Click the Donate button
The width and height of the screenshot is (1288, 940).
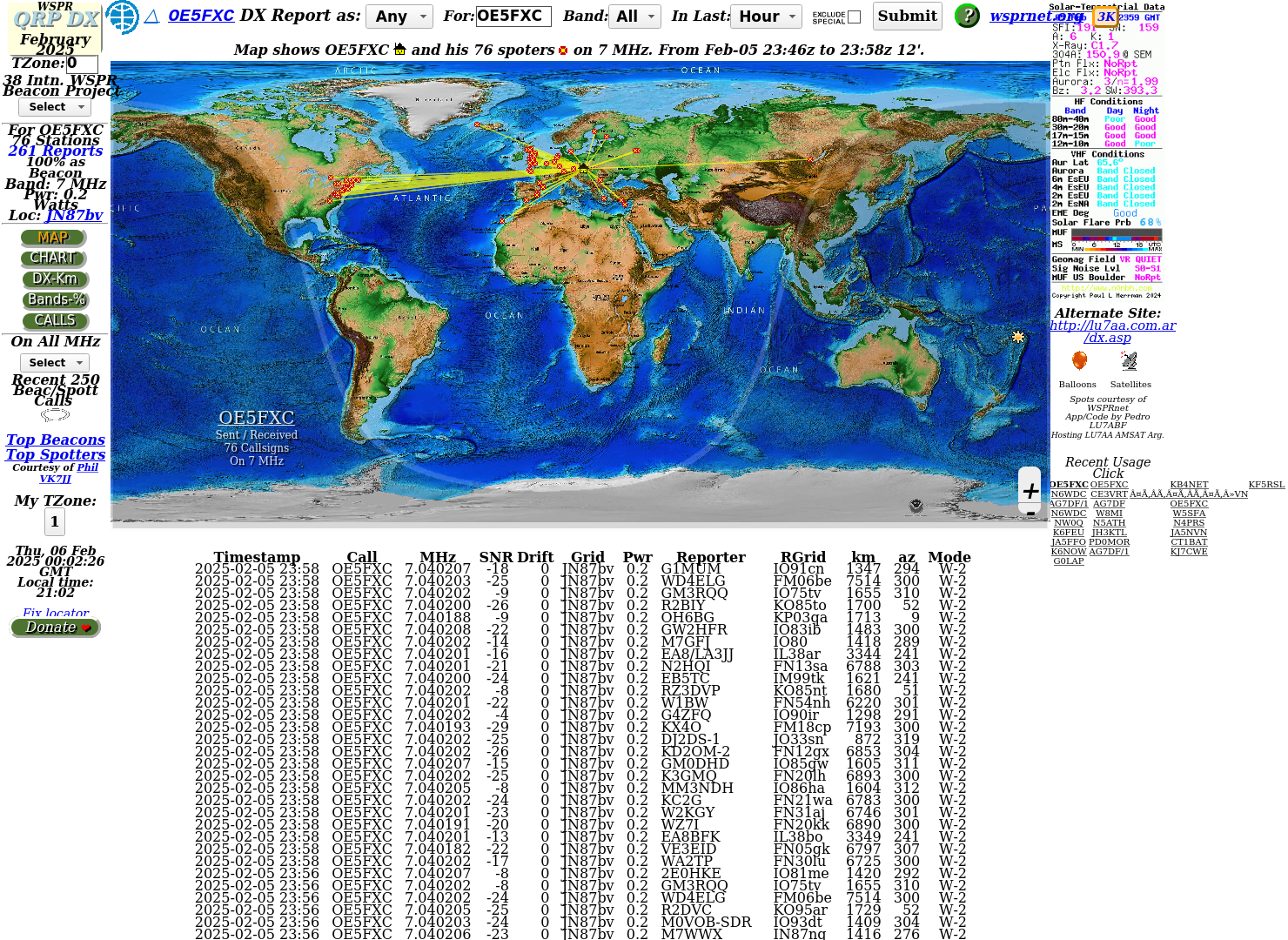[x=56, y=628]
